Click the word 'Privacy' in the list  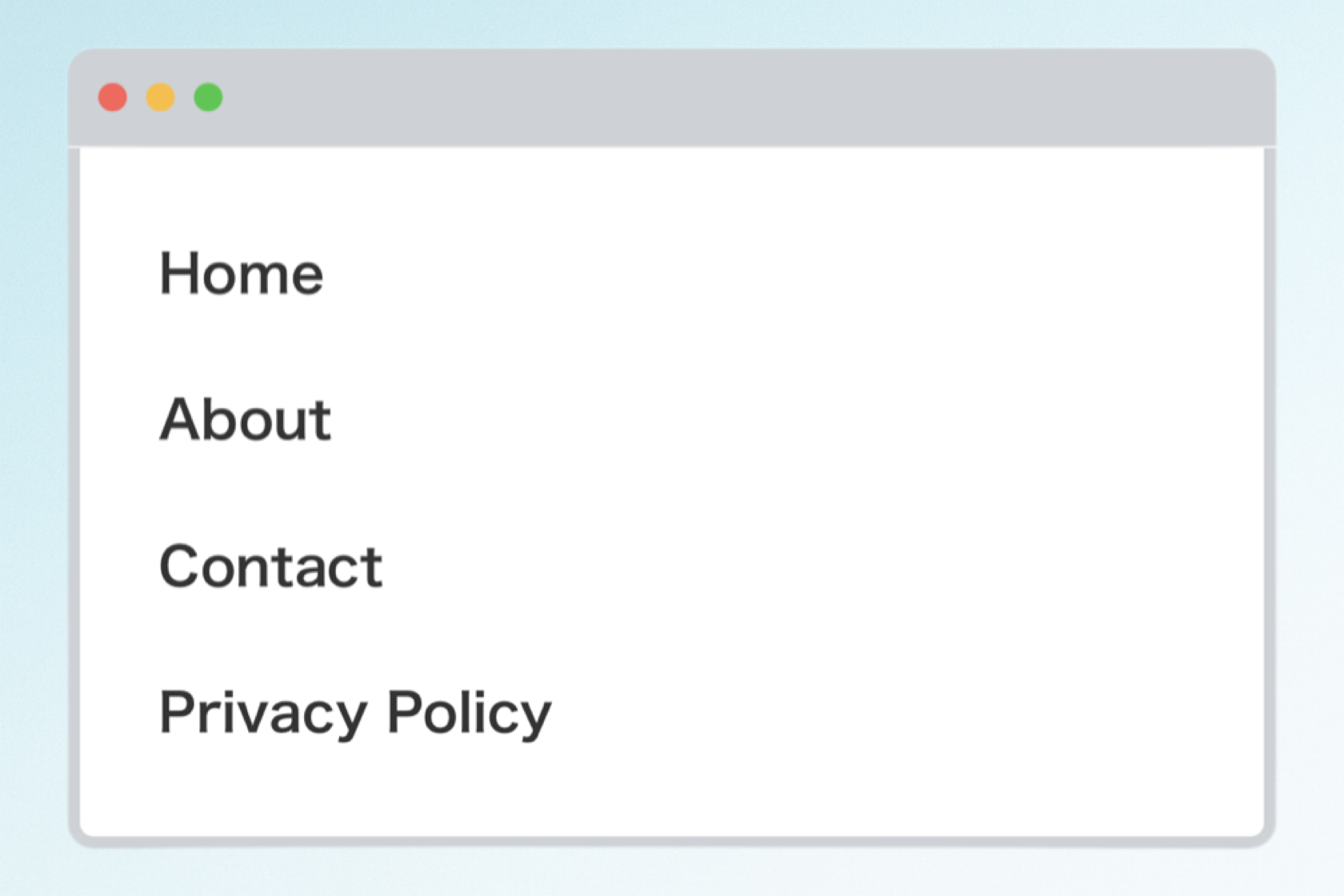[263, 712]
